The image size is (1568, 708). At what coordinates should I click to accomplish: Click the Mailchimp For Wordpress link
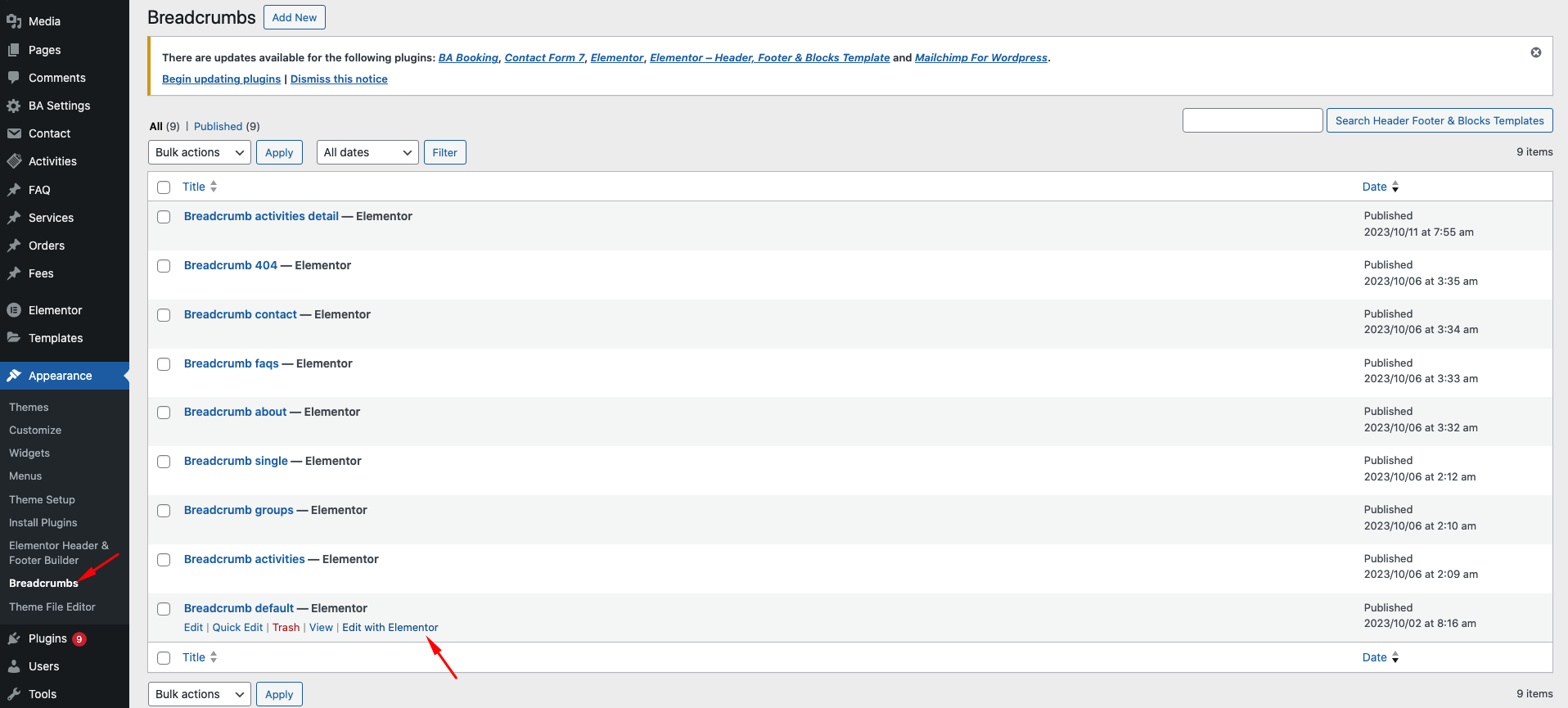[981, 57]
